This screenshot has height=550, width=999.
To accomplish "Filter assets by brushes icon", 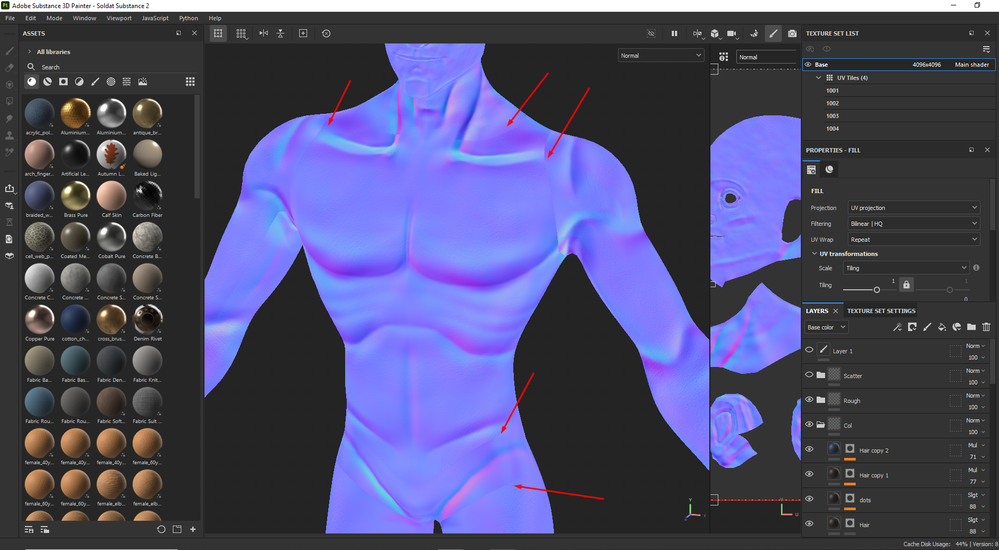I will pos(95,81).
